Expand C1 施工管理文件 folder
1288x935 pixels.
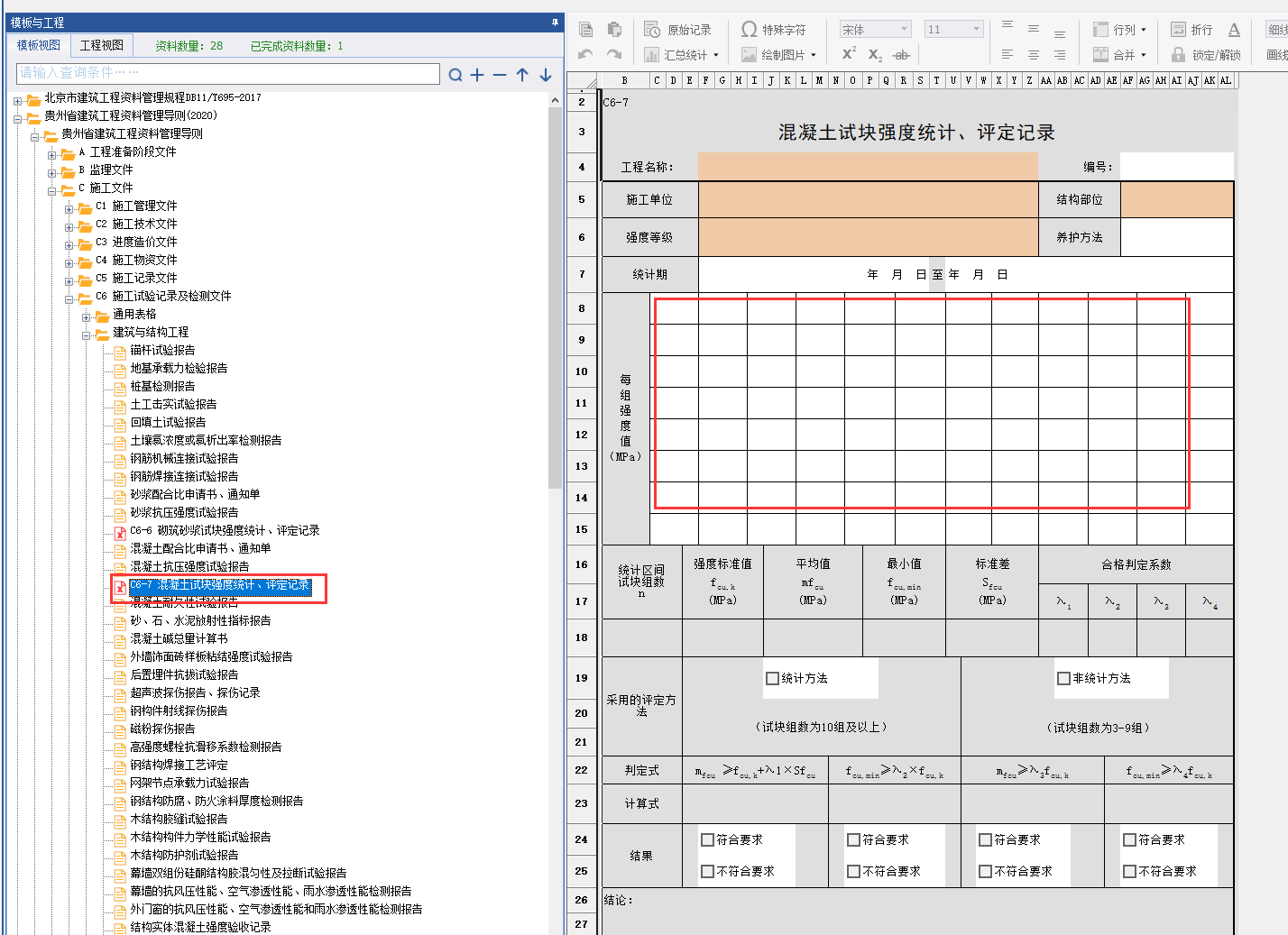(69, 208)
